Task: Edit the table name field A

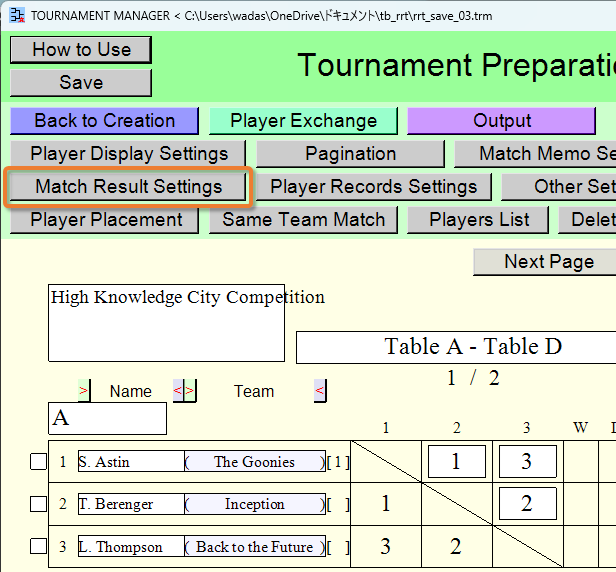Action: click(107, 418)
